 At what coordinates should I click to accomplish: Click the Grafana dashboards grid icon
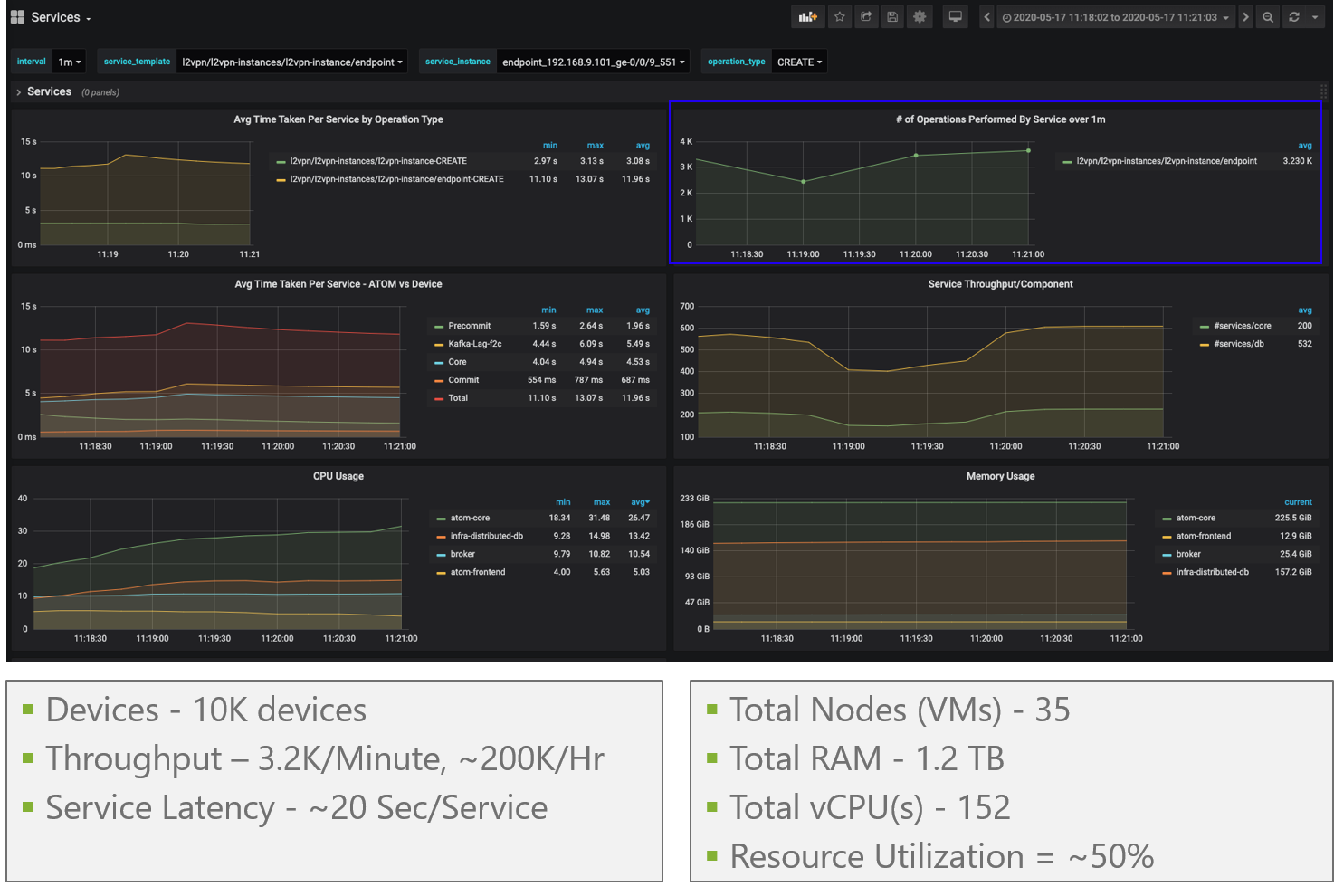[x=17, y=17]
